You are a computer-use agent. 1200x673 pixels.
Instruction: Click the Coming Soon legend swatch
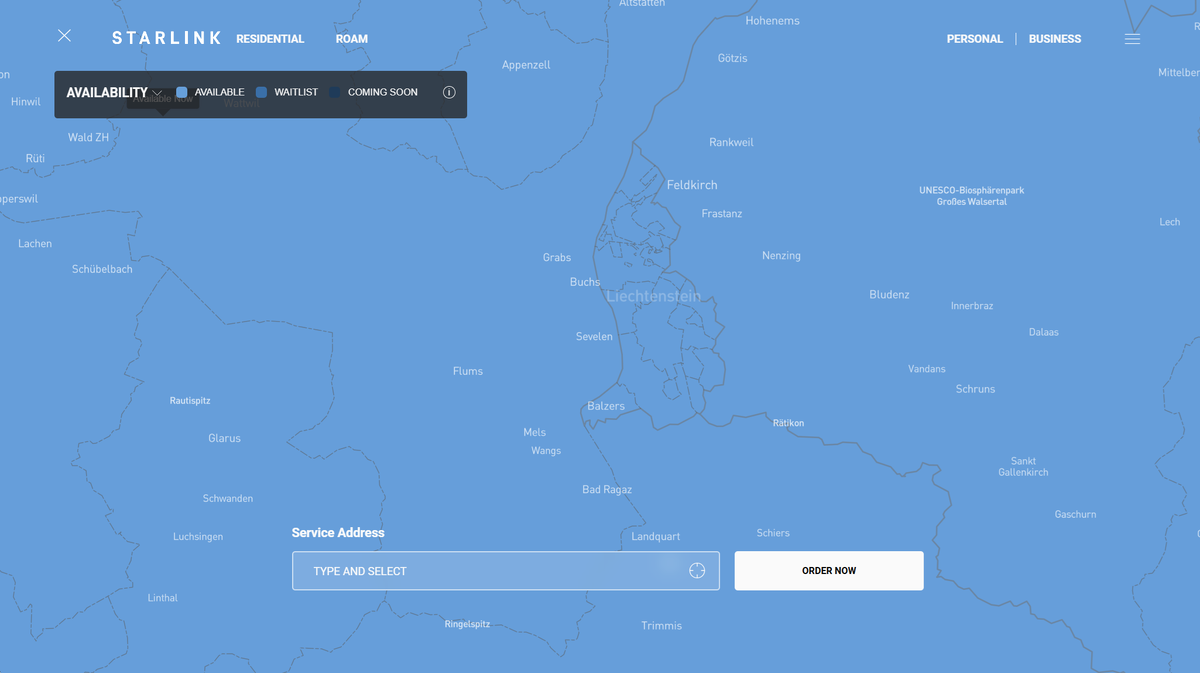(x=335, y=92)
